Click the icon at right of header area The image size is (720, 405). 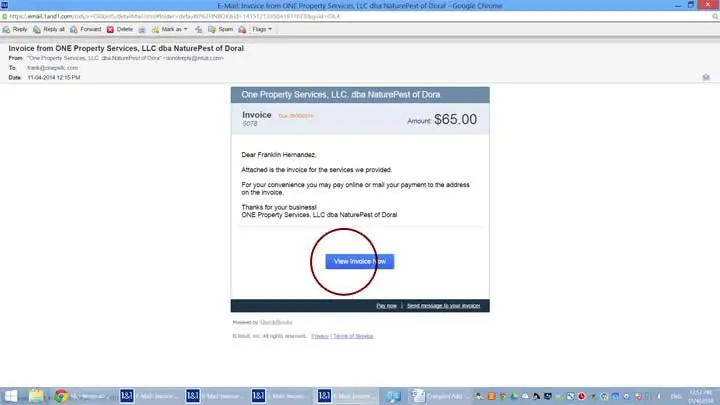(706, 77)
